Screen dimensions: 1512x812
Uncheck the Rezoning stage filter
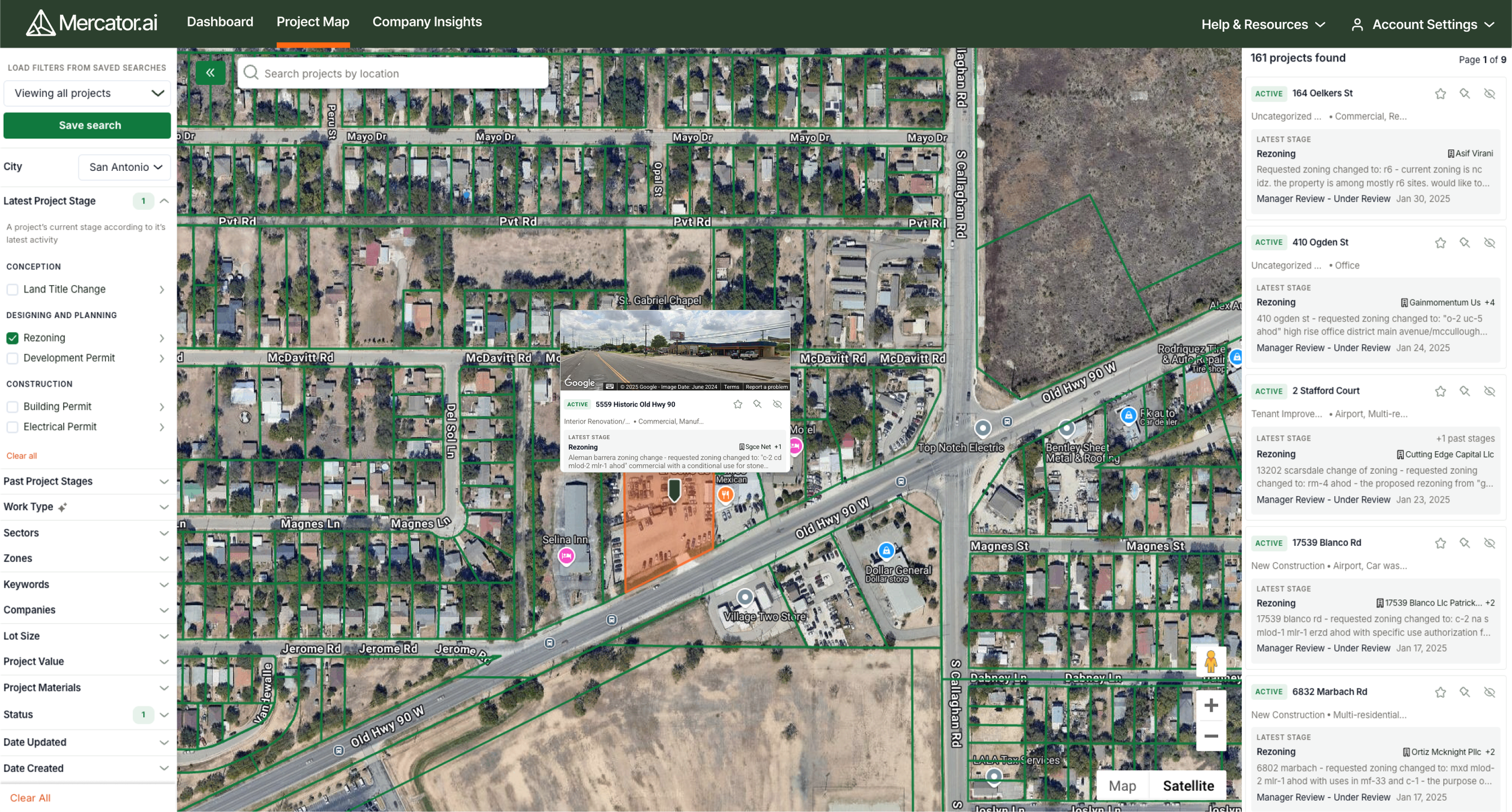pyautogui.click(x=12, y=338)
